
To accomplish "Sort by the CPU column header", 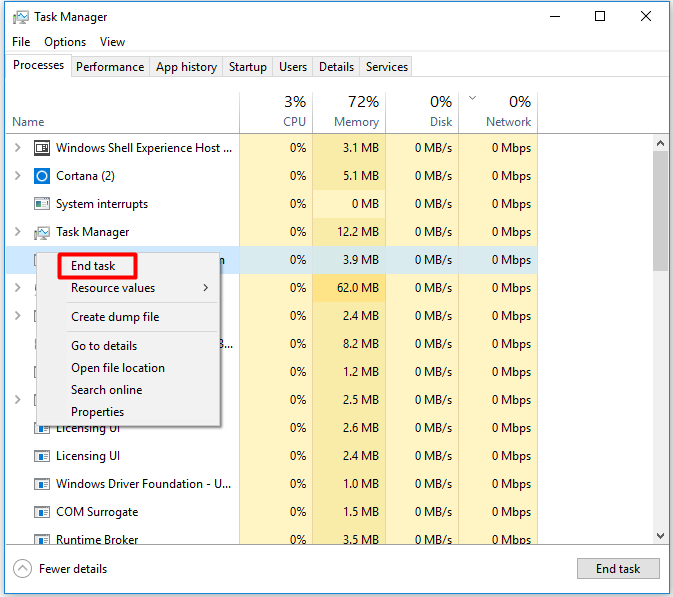I will click(276, 112).
